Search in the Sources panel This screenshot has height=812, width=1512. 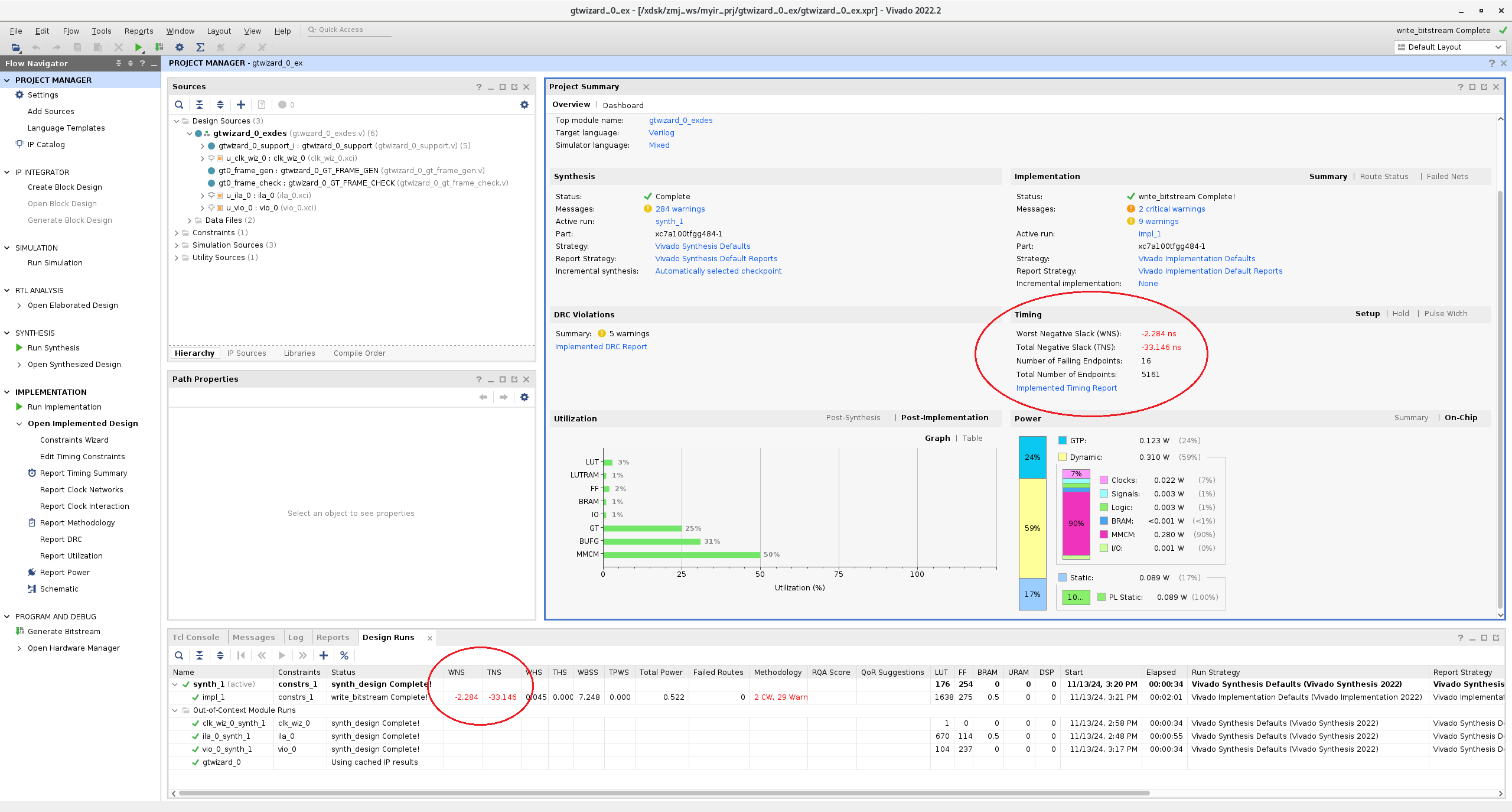point(179,105)
